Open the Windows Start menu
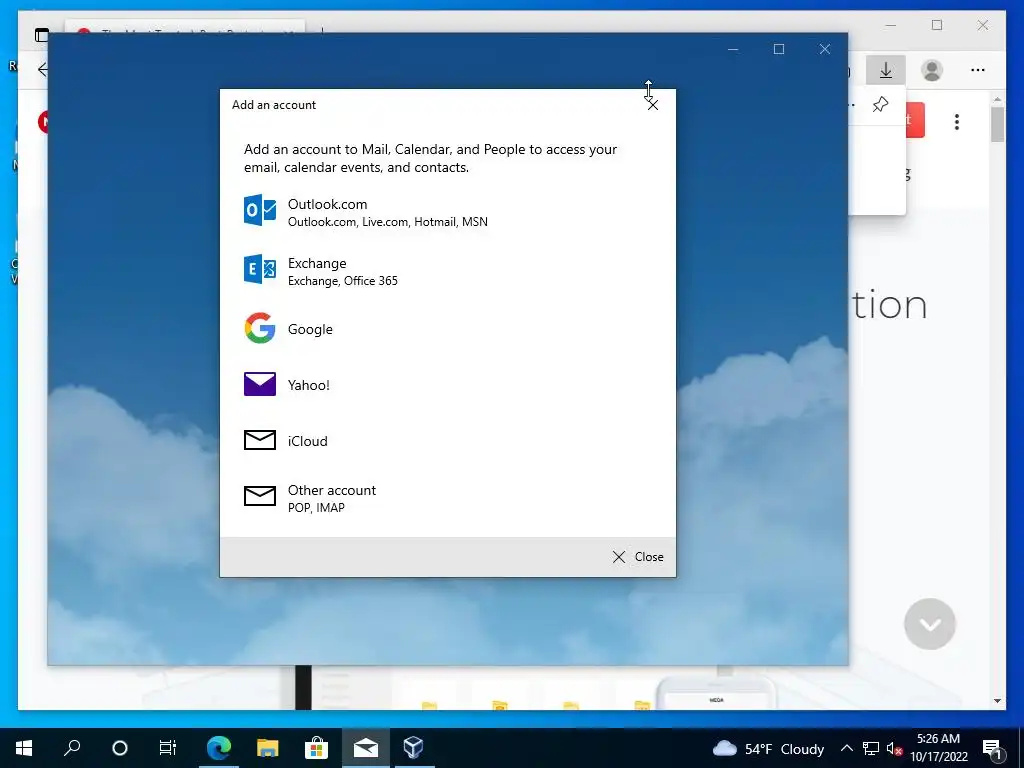 coord(24,748)
